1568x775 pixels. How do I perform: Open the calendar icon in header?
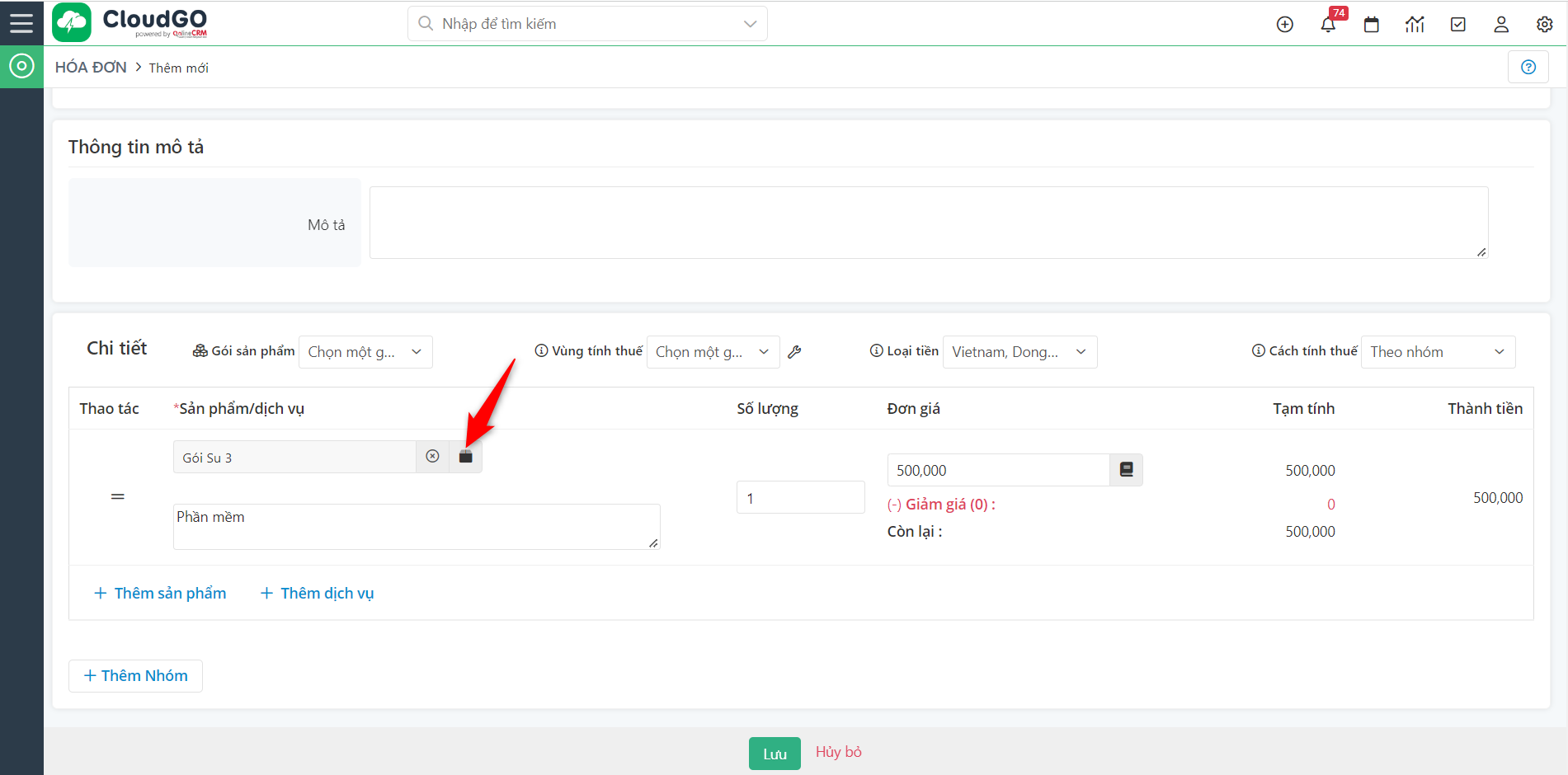pos(1371,25)
